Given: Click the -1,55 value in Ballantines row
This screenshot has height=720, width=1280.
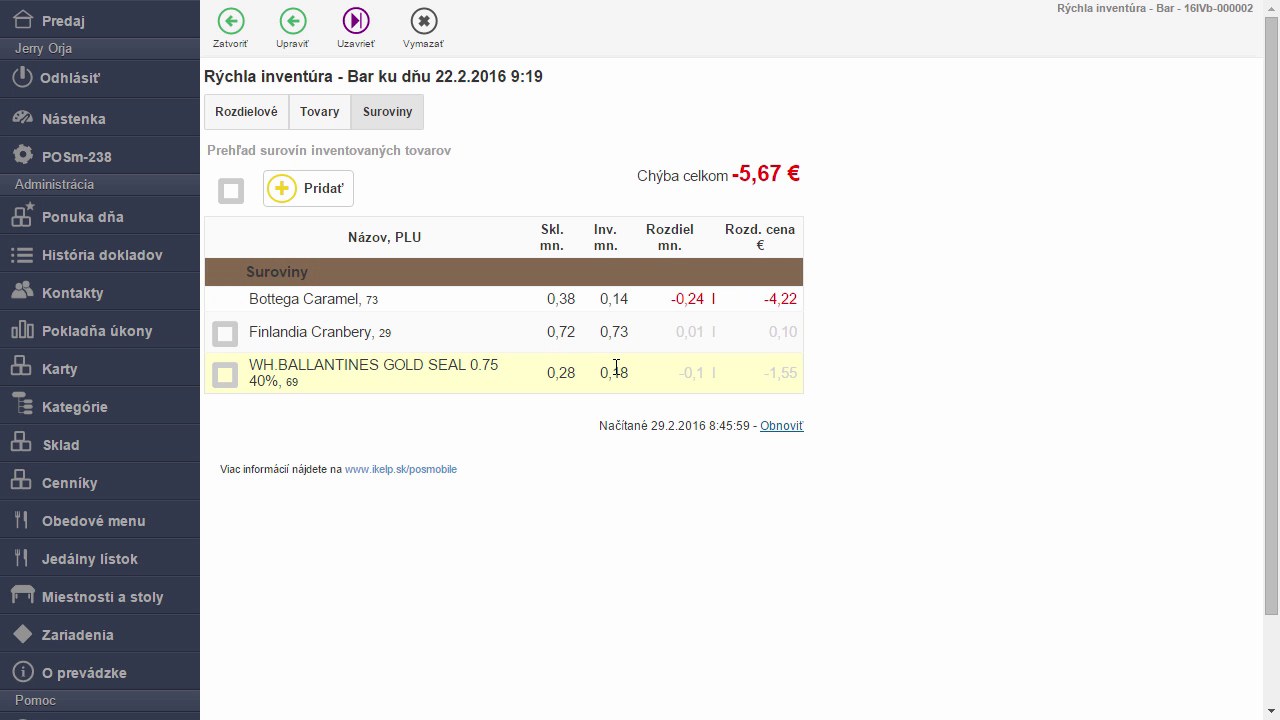Looking at the screenshot, I should [780, 373].
